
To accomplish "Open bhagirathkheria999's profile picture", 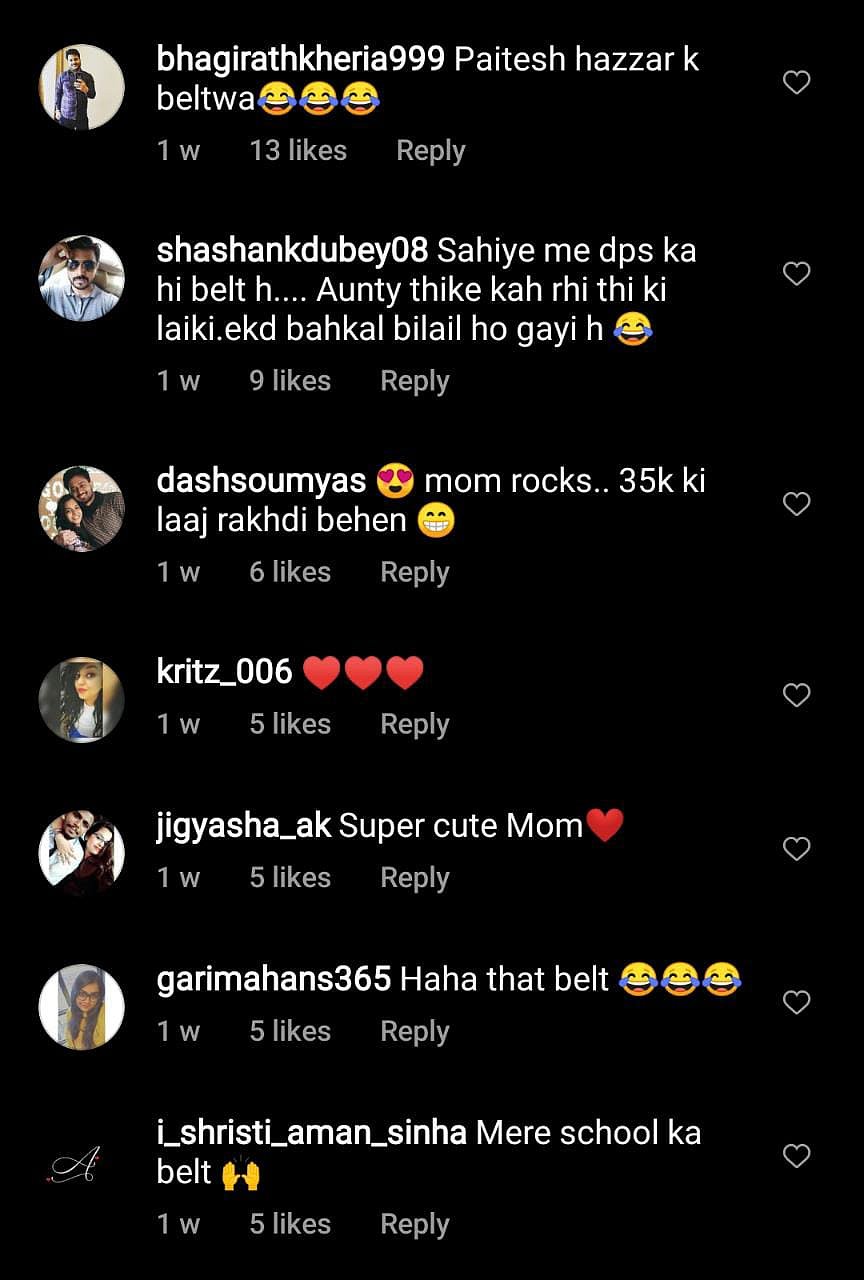I will click(x=81, y=87).
